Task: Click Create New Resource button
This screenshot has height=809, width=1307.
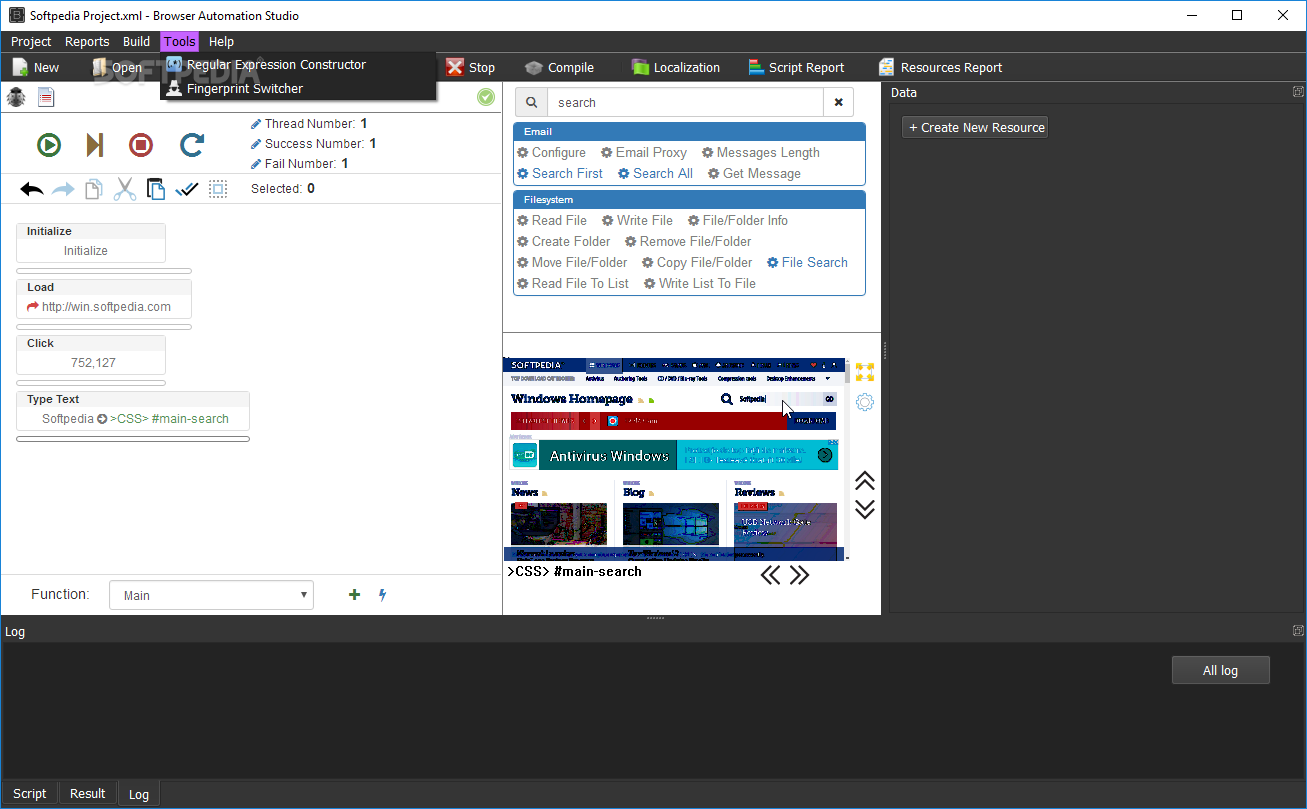Action: (x=975, y=127)
